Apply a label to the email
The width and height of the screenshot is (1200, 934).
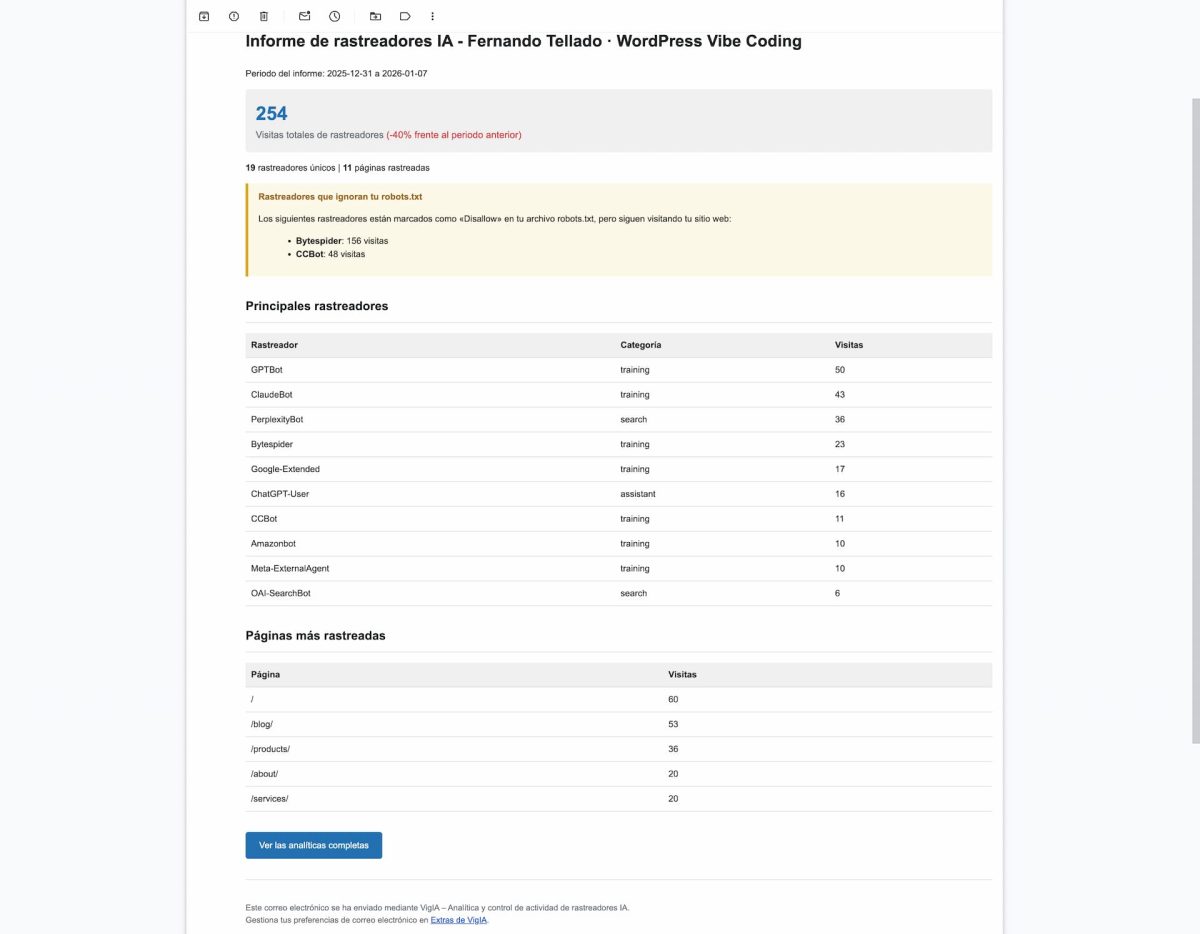(404, 16)
